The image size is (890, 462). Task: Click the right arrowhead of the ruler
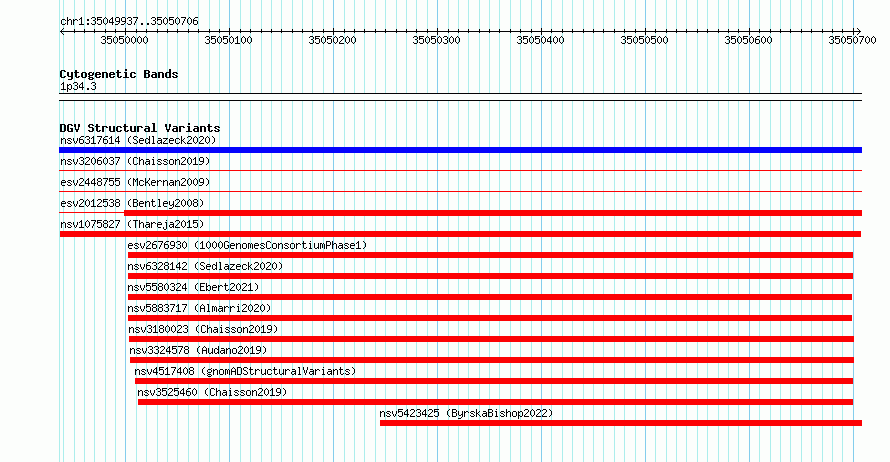tap(858, 32)
